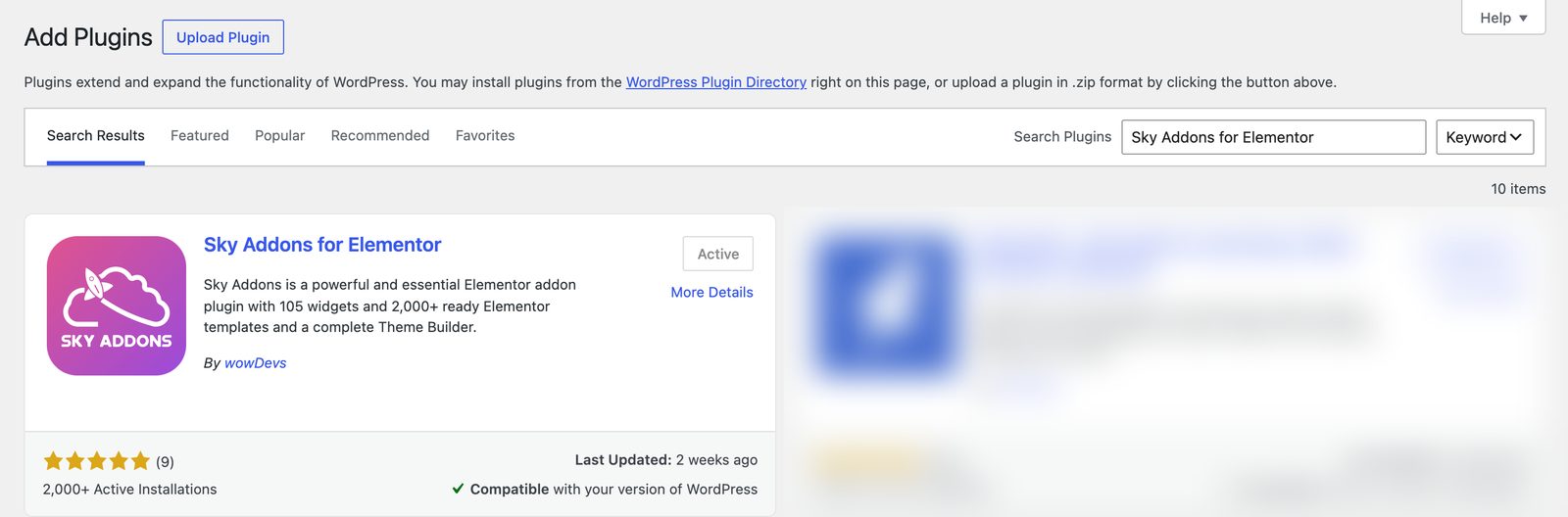Screen dimensions: 1568x517
Task: Open the Favorites tab
Action: click(x=485, y=136)
